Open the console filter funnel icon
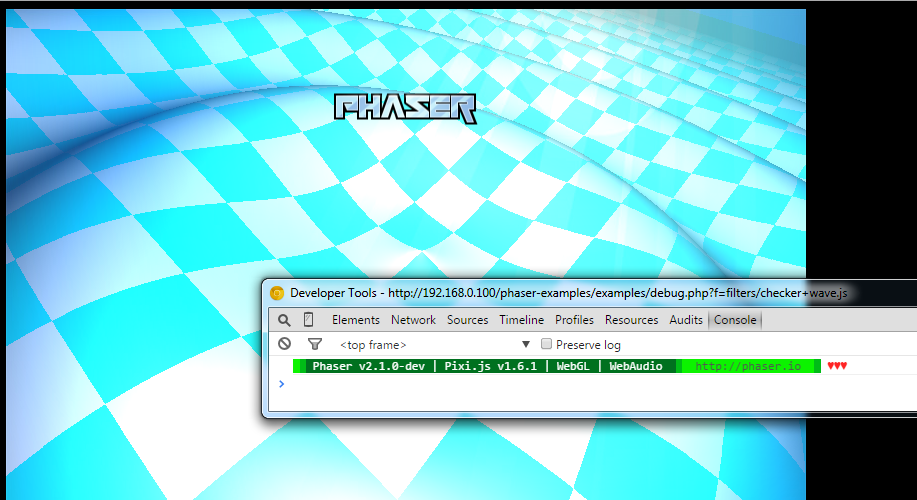 315,344
